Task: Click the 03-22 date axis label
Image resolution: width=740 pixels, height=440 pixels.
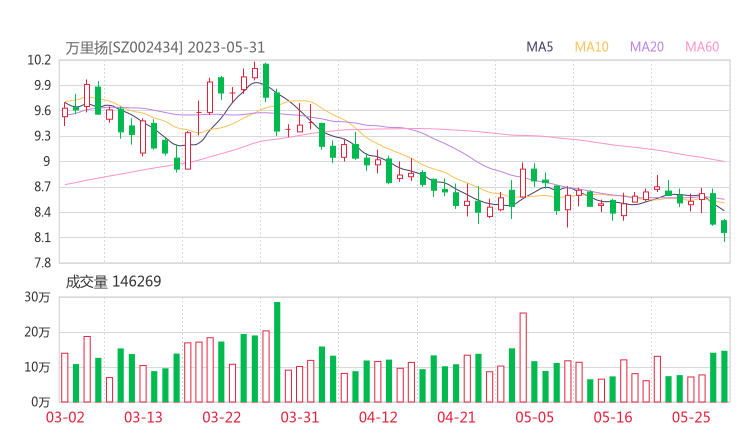Action: point(222,417)
